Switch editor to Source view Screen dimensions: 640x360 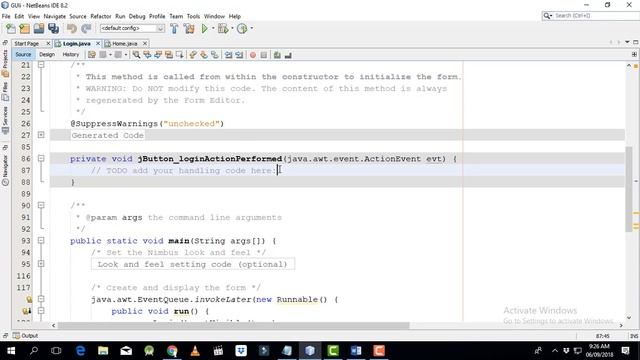coord(23,54)
